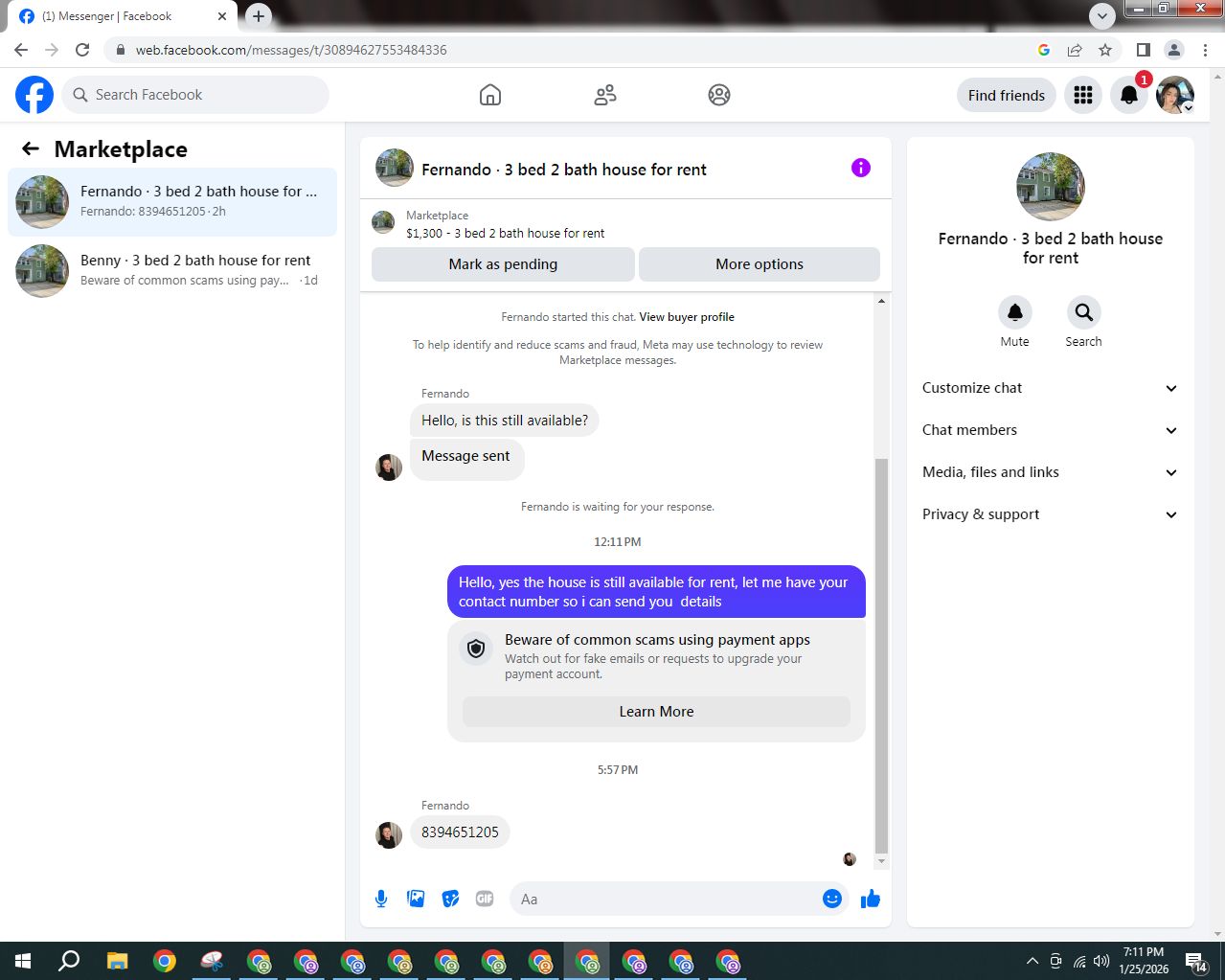This screenshot has height=980, width=1225.
Task: Open a new browser tab
Action: coord(259,15)
